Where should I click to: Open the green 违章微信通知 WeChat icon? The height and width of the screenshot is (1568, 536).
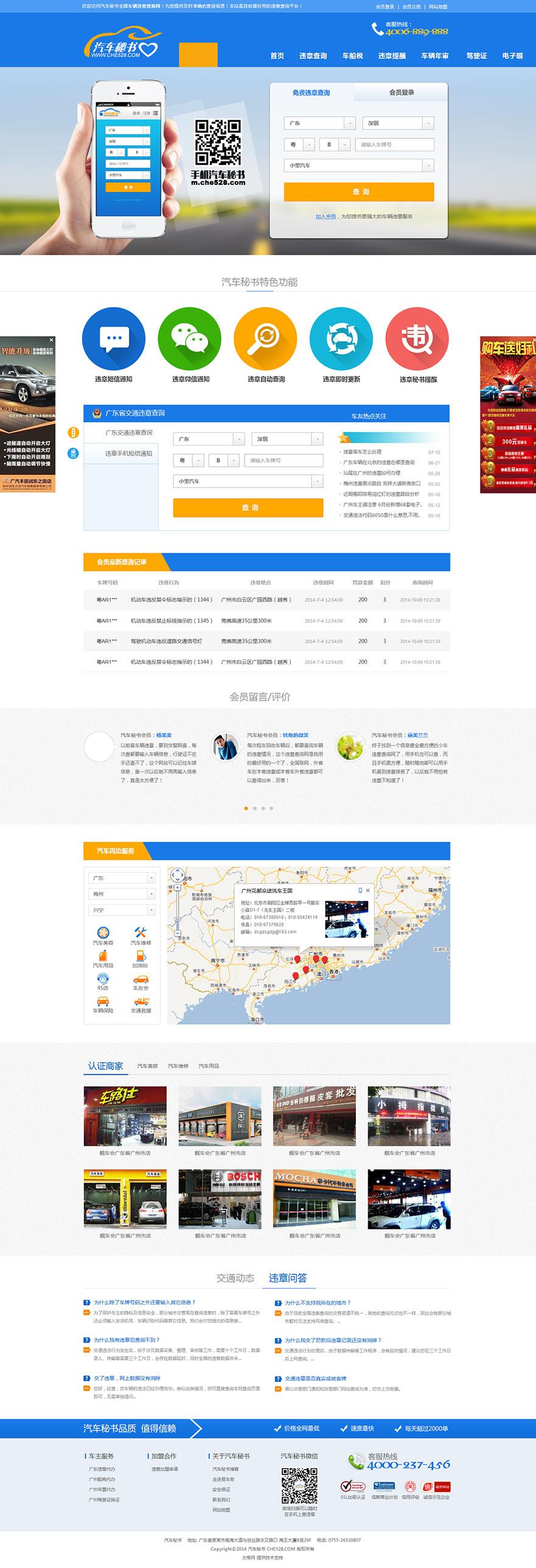pyautogui.click(x=189, y=339)
